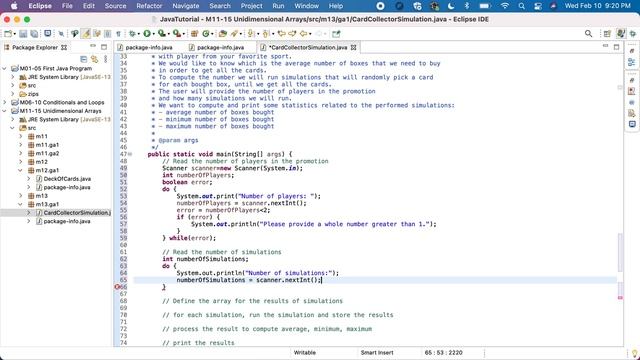Click the Open Perspective icon
Viewport: 640px width, 360px height.
[x=607, y=34]
